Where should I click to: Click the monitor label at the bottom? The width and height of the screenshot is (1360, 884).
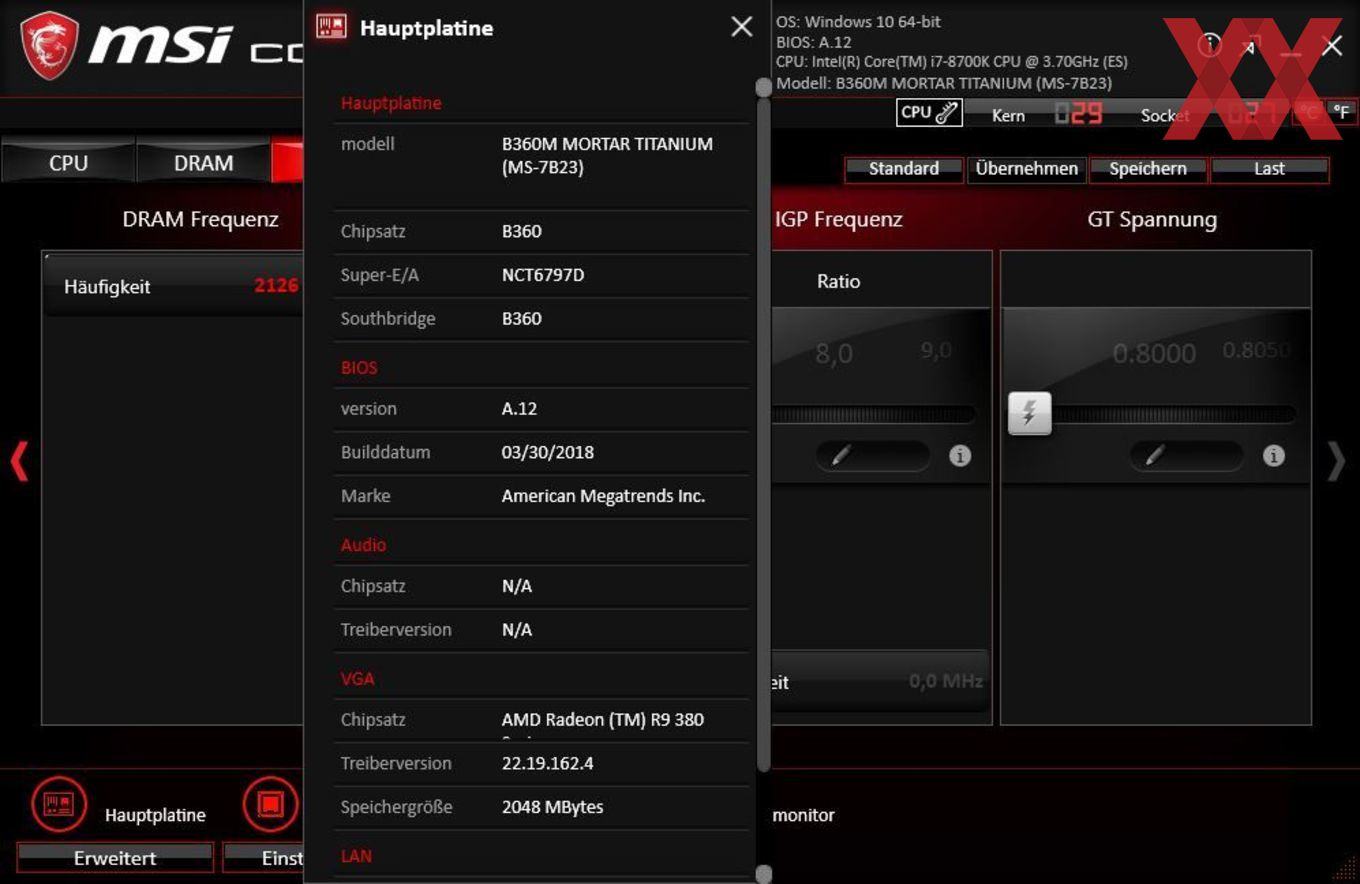pyautogui.click(x=803, y=816)
